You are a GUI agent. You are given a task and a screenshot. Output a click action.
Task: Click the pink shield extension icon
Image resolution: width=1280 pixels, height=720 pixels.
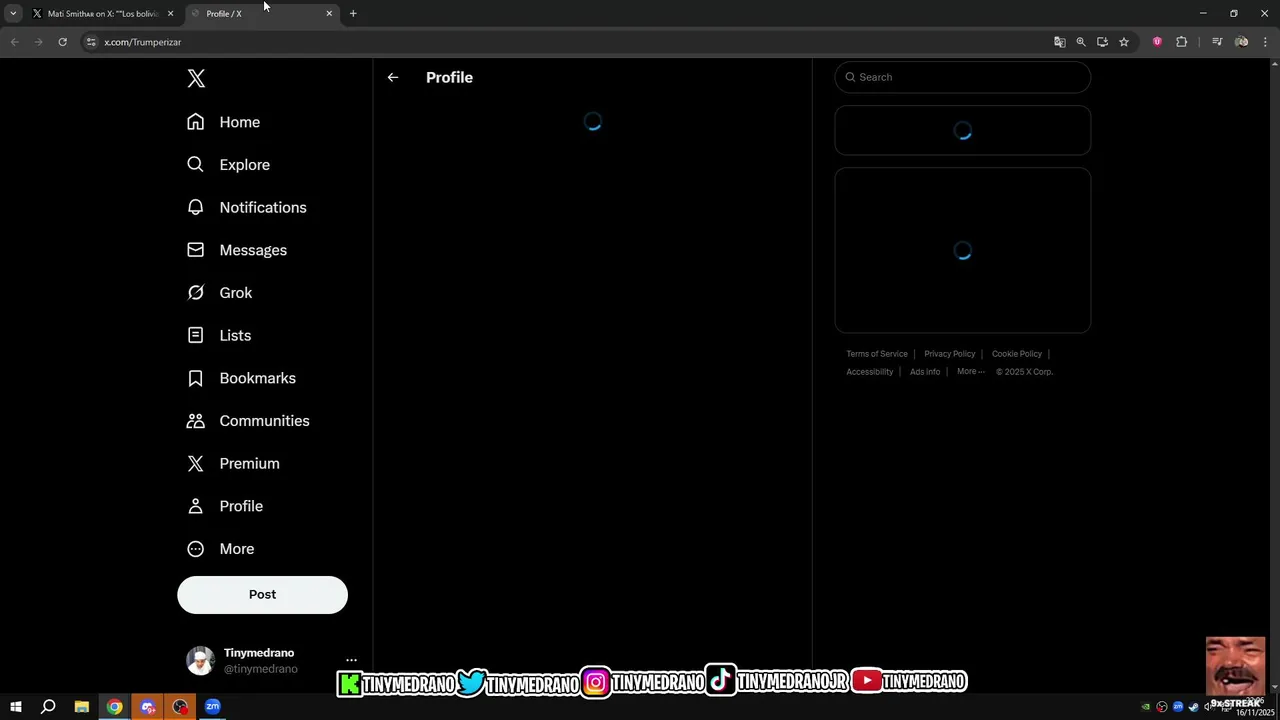pos(1157,42)
